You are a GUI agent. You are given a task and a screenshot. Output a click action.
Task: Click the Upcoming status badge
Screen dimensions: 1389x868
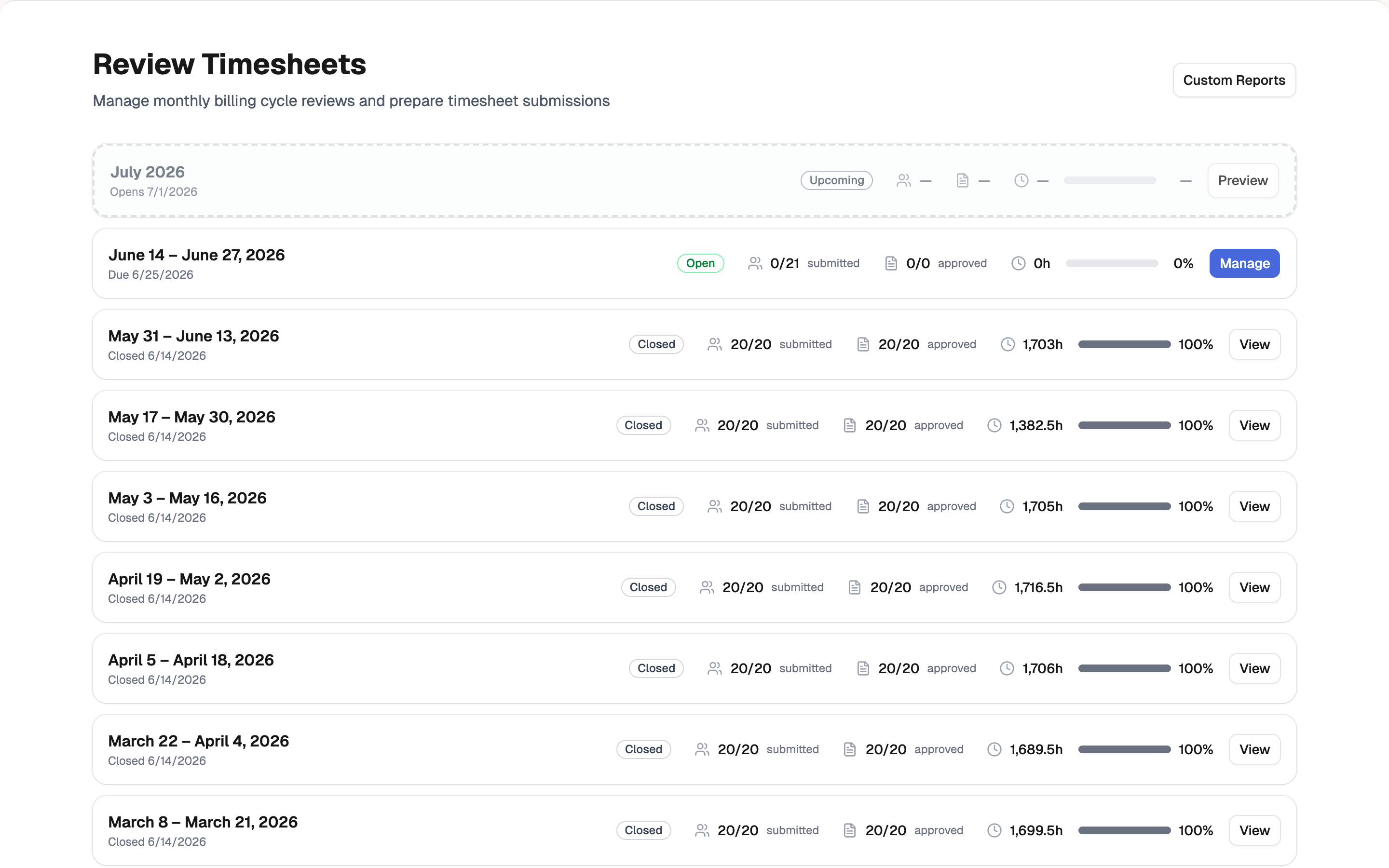(x=836, y=180)
